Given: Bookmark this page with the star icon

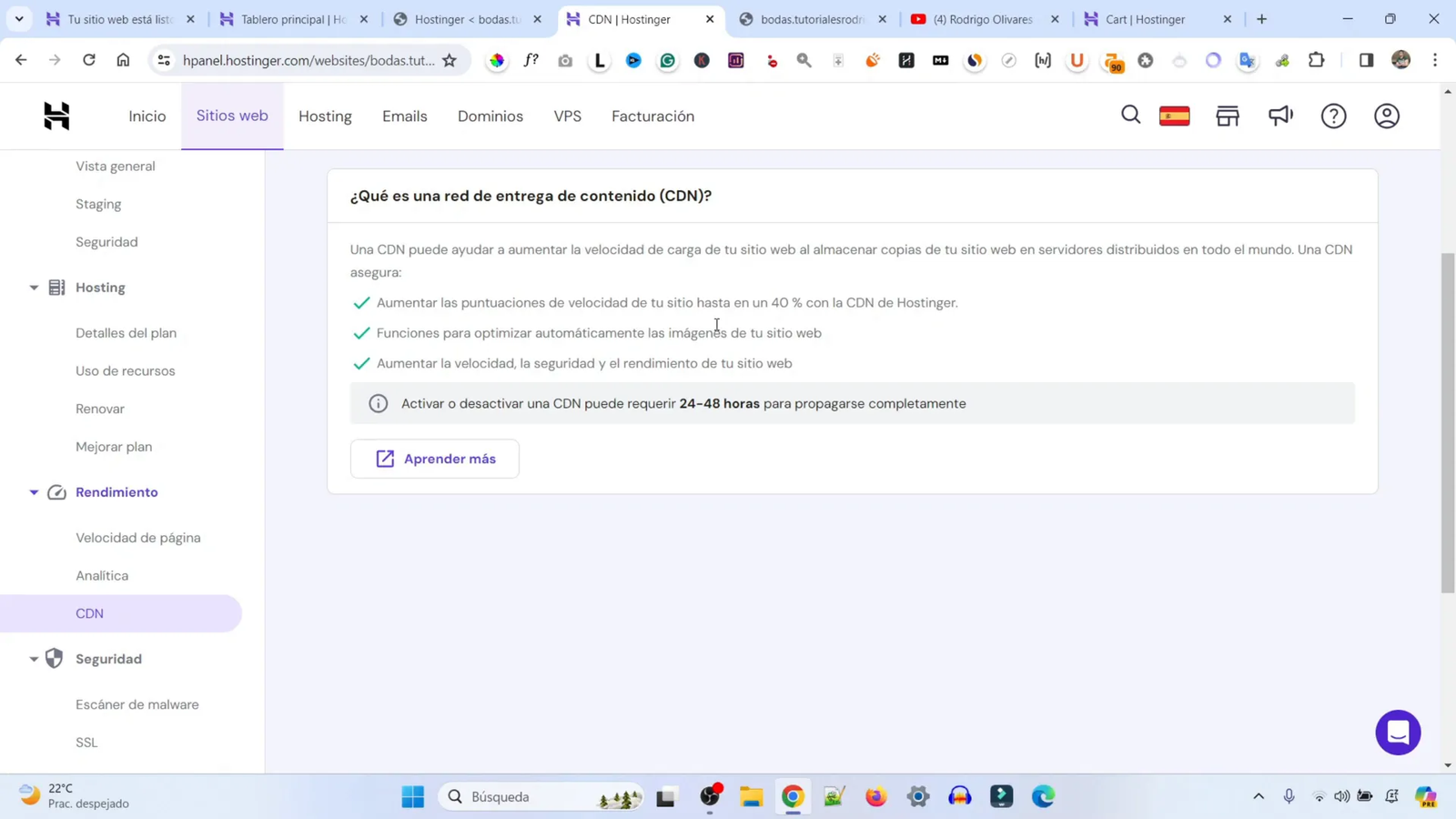Looking at the screenshot, I should (x=450, y=60).
